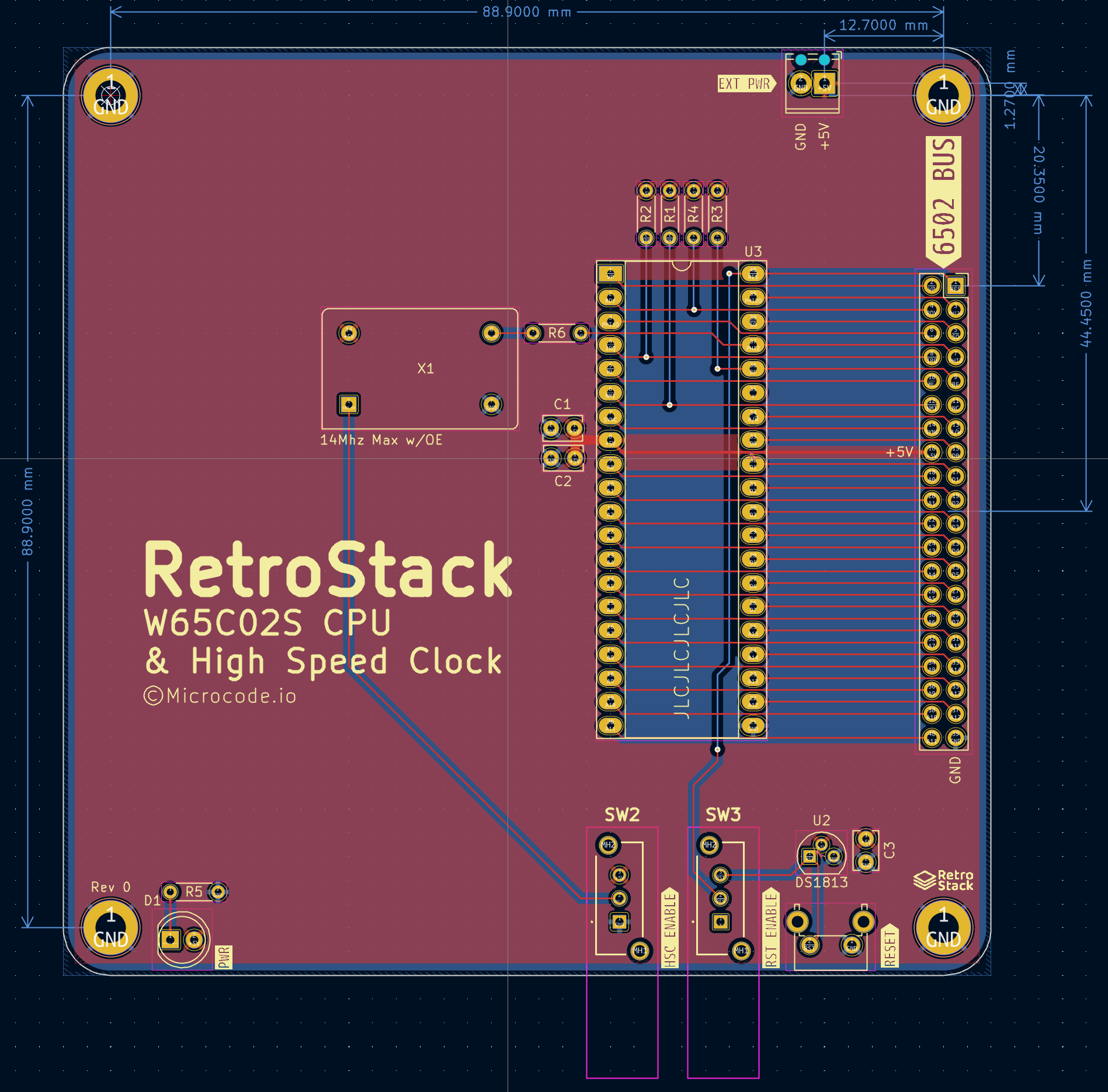1108x1092 pixels.
Task: Click the 'W65C02S CPU' silkscreen text
Action: 268,622
